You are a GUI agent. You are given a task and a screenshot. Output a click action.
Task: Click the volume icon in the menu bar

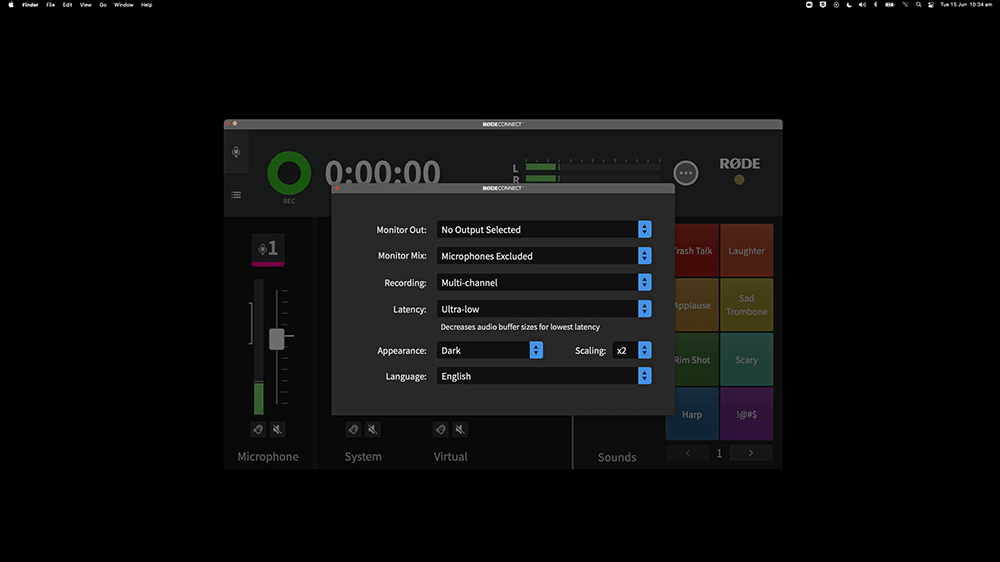coord(862,4)
